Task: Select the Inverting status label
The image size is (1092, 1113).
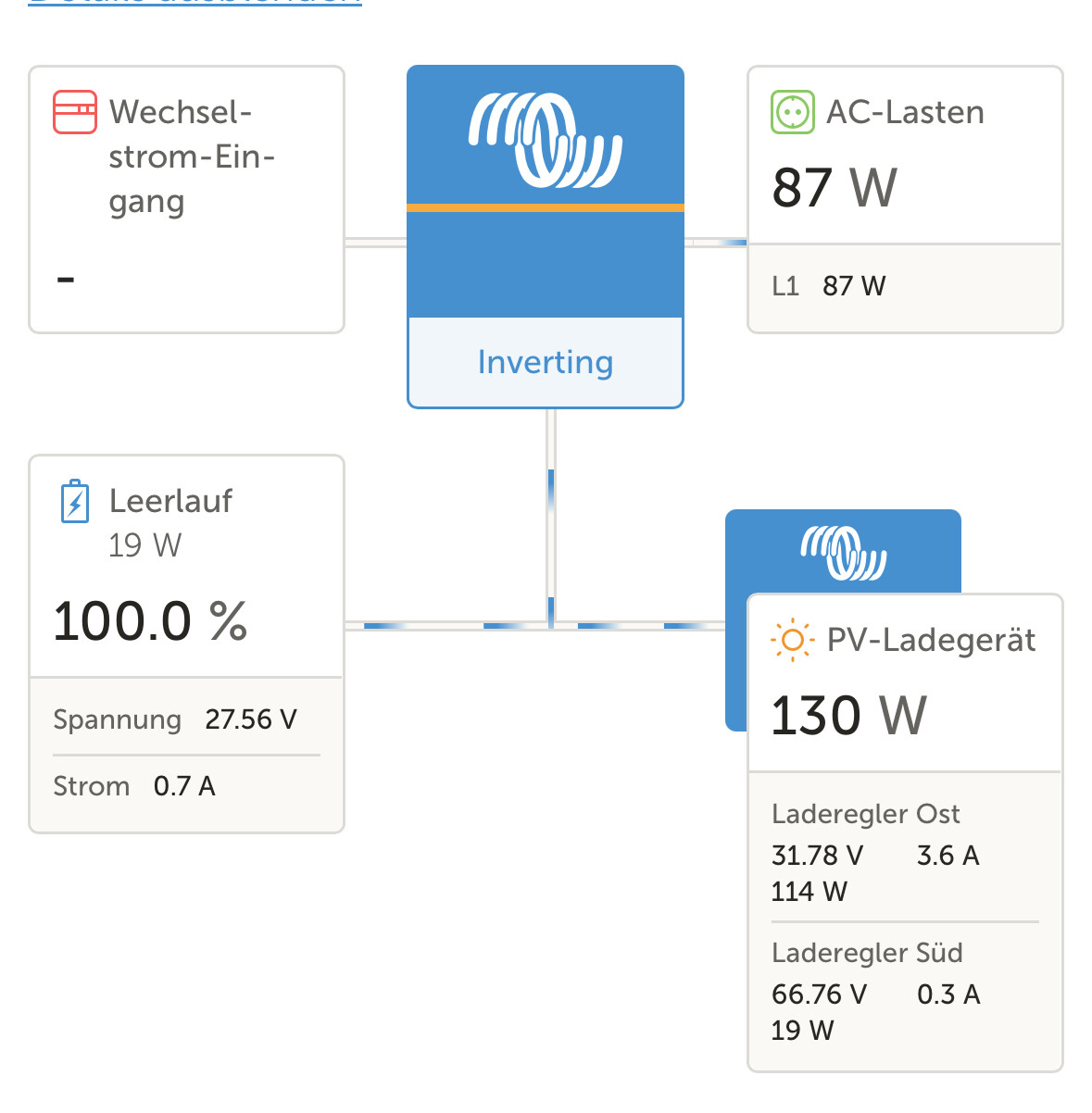Action: (x=545, y=362)
